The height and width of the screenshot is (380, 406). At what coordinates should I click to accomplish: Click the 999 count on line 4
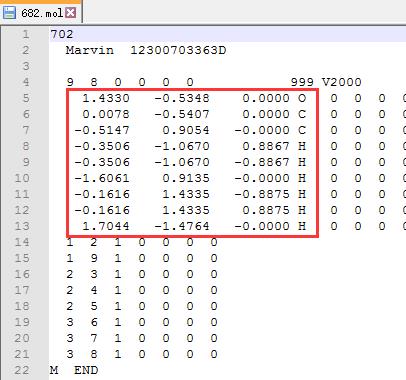click(x=302, y=82)
